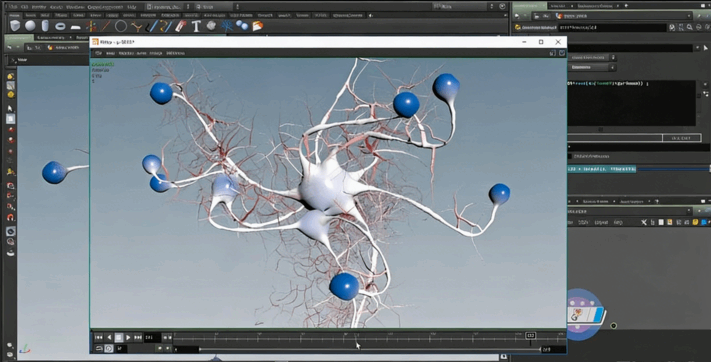Stop flipbook playback
This screenshot has width=711, height=362.
pyautogui.click(x=118, y=338)
